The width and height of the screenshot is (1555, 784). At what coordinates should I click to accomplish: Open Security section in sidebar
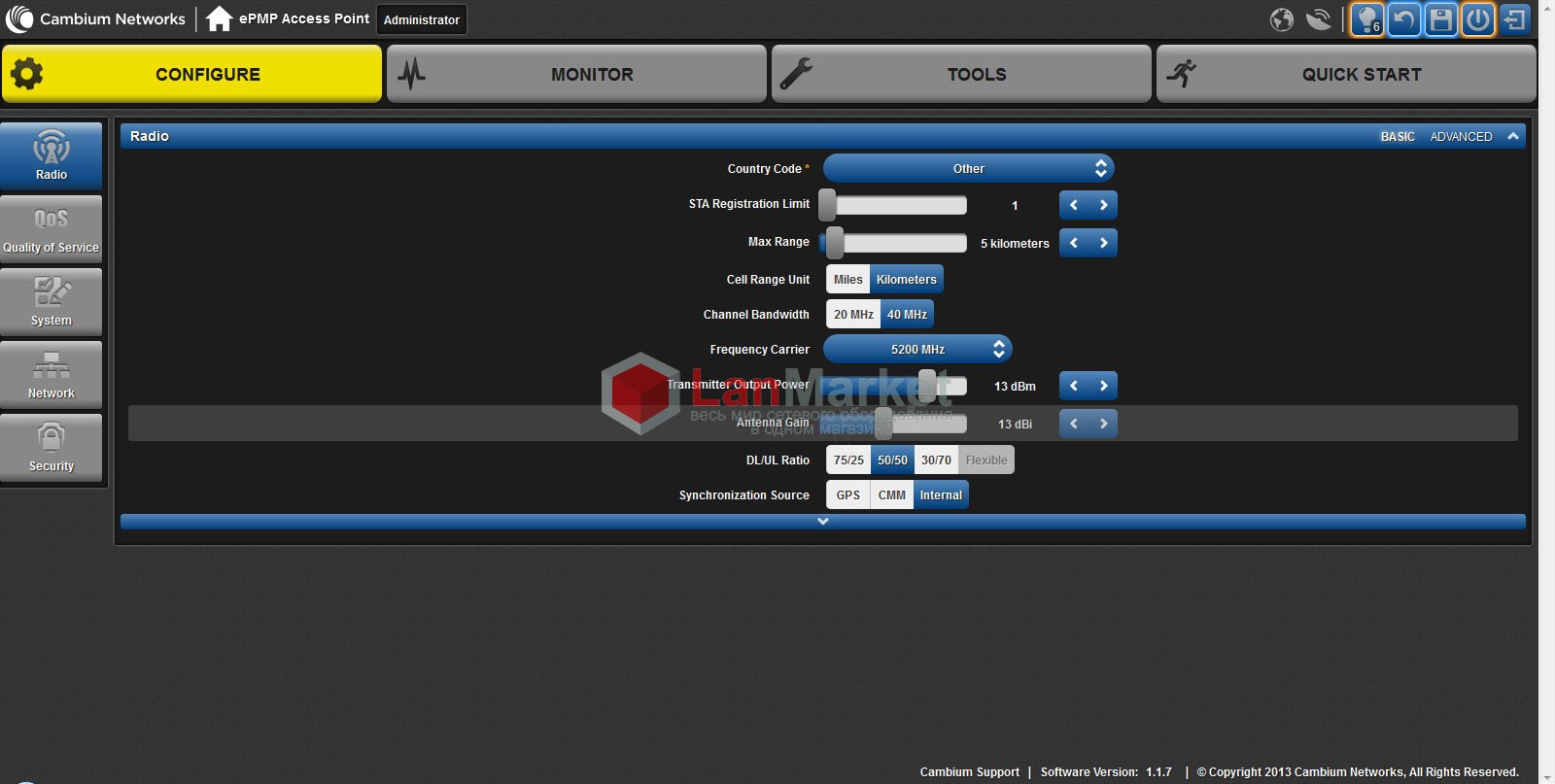(52, 448)
